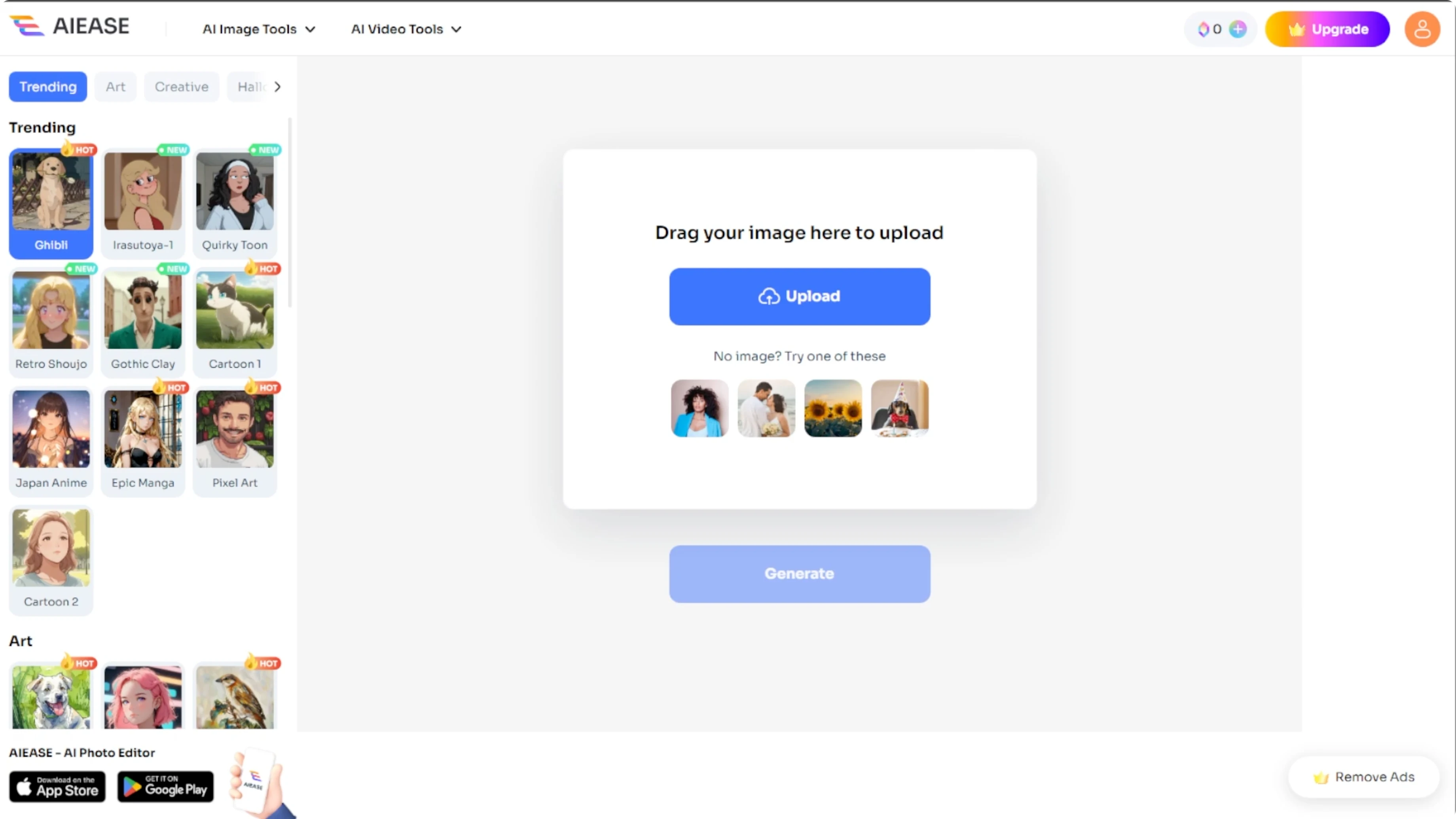Image resolution: width=1456 pixels, height=819 pixels.
Task: Choose the Ghibli style
Action: (x=51, y=203)
